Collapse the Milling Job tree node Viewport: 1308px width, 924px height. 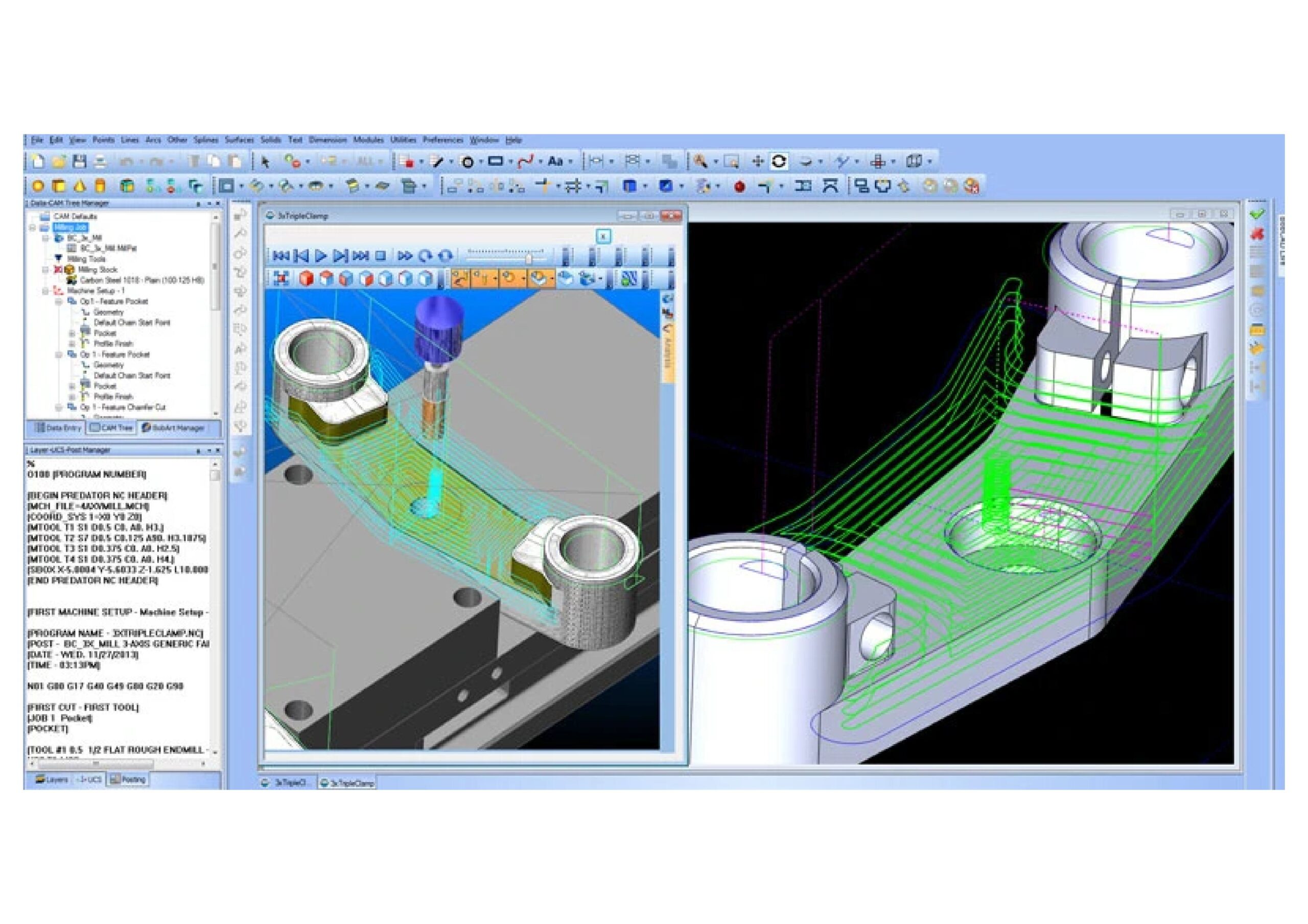(33, 227)
